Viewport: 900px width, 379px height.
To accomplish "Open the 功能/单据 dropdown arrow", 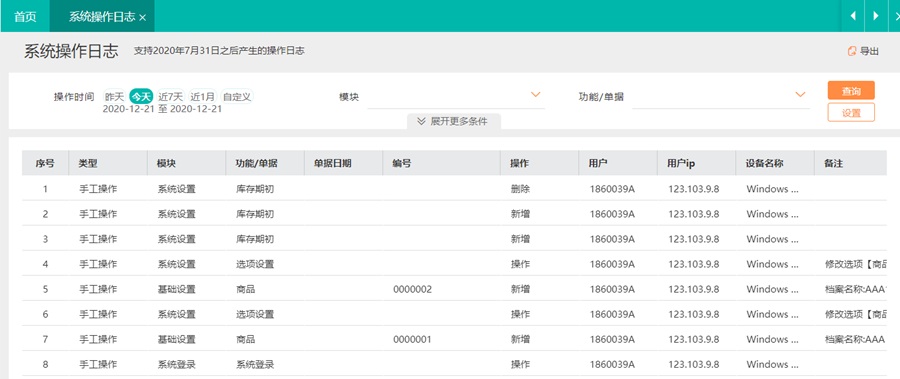I will click(x=800, y=95).
